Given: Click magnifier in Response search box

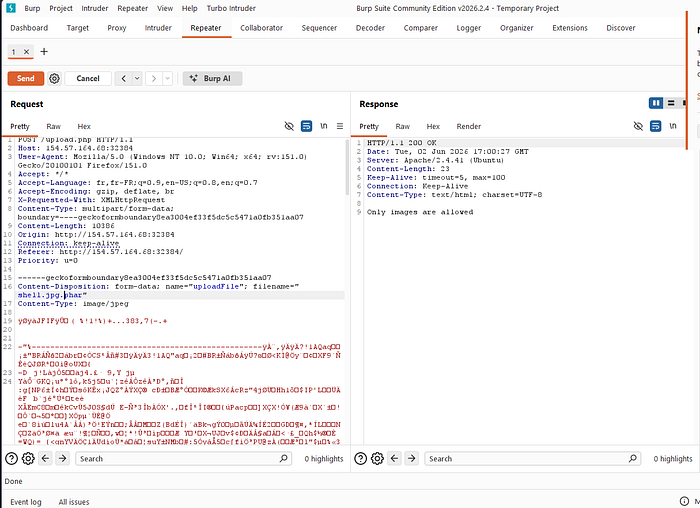Looking at the screenshot, I should [633, 458].
